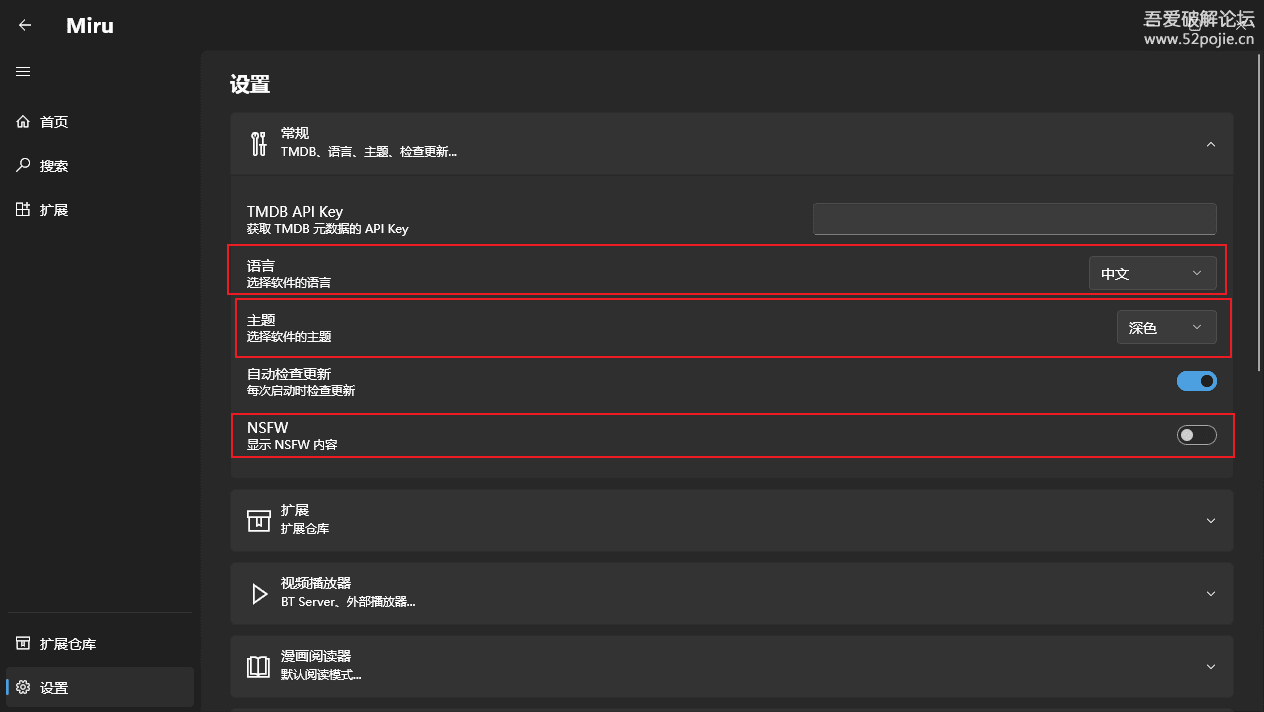Open the 主题 dropdown showing 深色

pos(1167,327)
